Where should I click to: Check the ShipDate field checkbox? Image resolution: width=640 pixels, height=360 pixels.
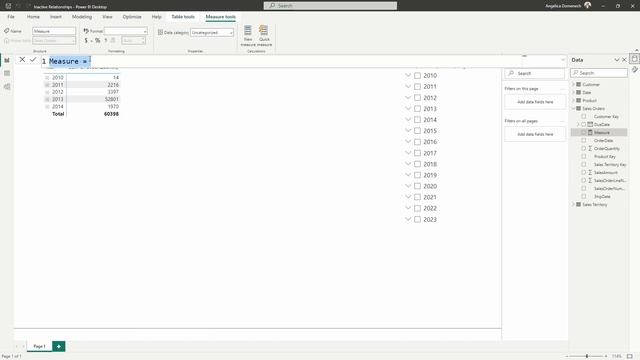click(x=584, y=196)
